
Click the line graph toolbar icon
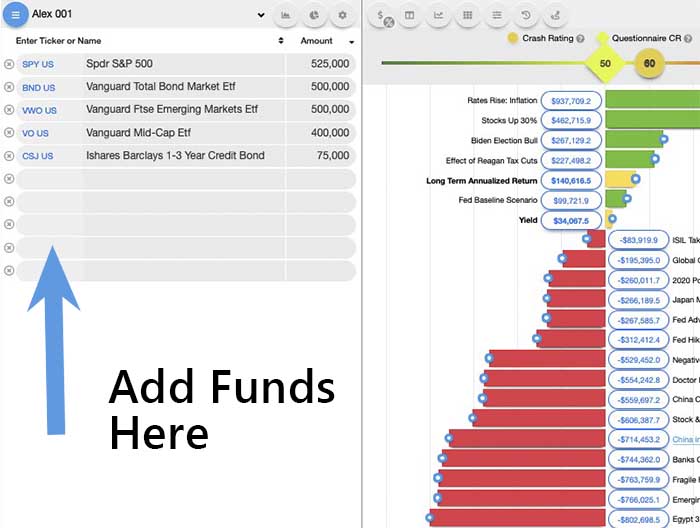[438, 16]
